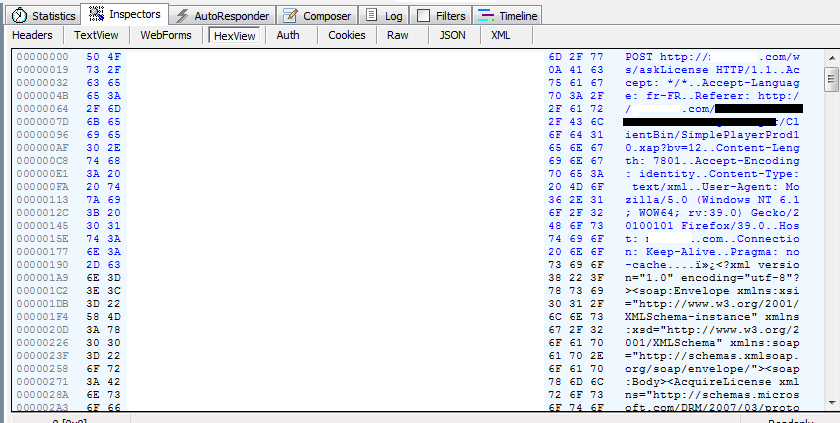The height and width of the screenshot is (423, 840).
Task: Click the Inspectors tab icon
Action: coord(96,14)
